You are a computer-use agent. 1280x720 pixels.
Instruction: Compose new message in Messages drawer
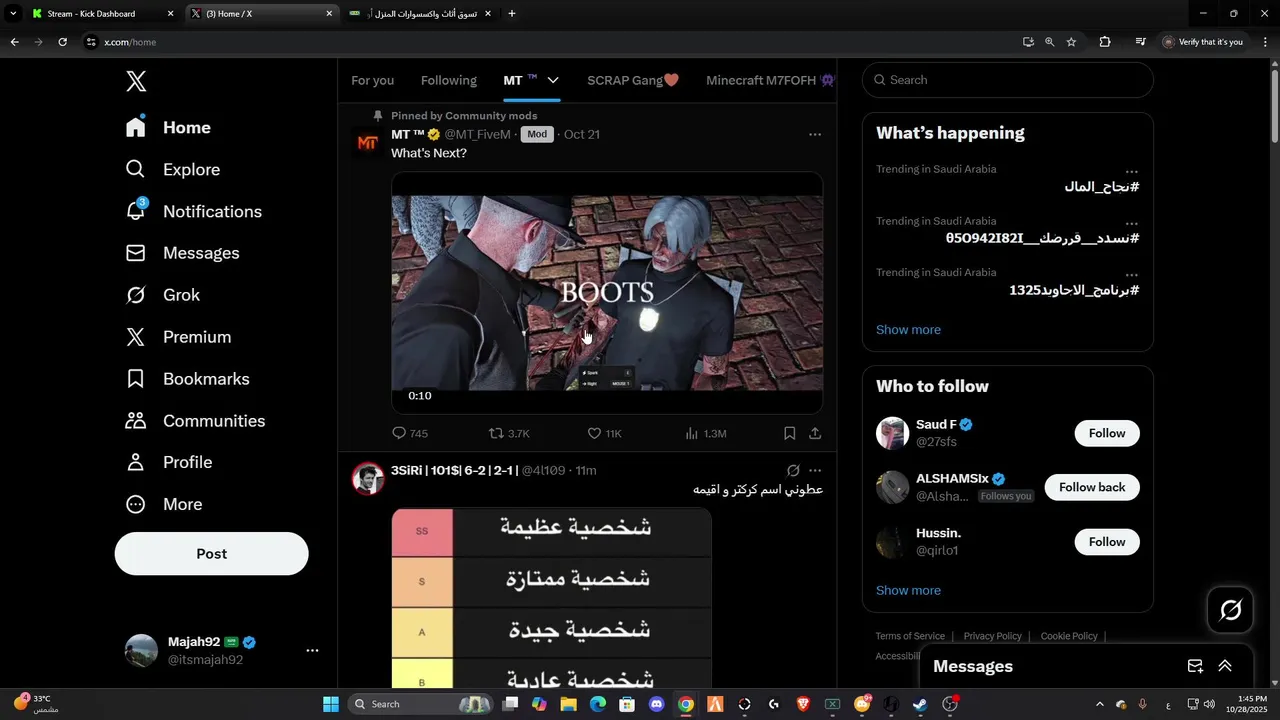1195,666
